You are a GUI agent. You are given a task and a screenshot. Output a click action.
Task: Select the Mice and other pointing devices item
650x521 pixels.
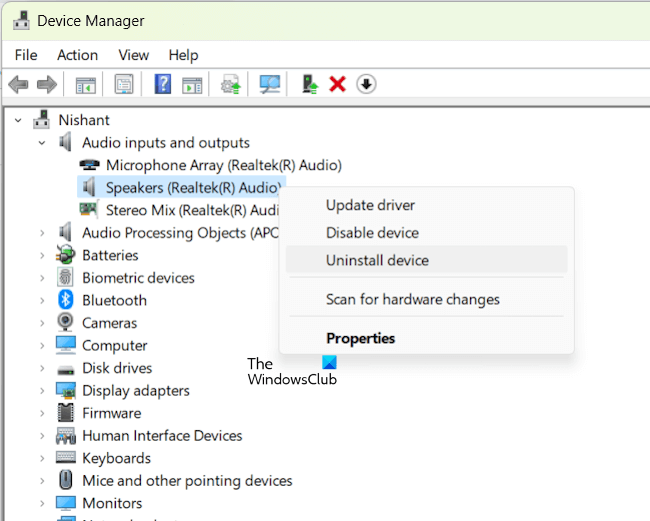pyautogui.click(x=187, y=481)
